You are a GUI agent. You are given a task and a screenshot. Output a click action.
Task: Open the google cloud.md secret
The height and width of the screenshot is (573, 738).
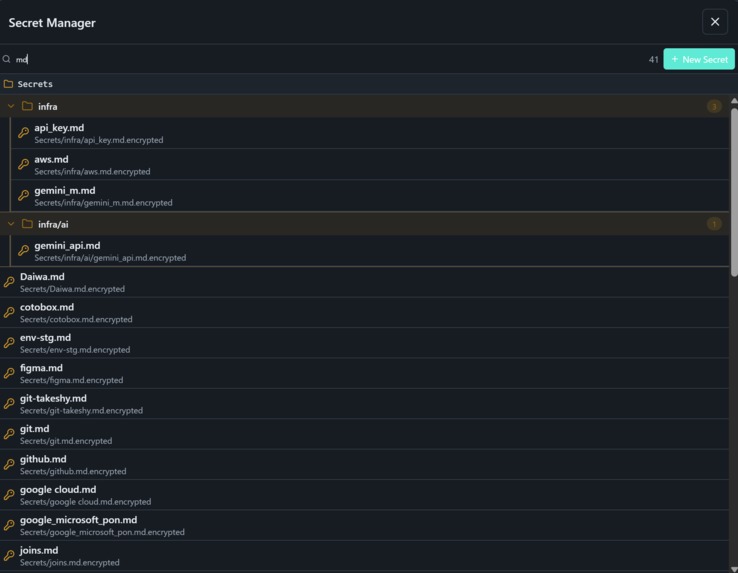click(x=364, y=495)
